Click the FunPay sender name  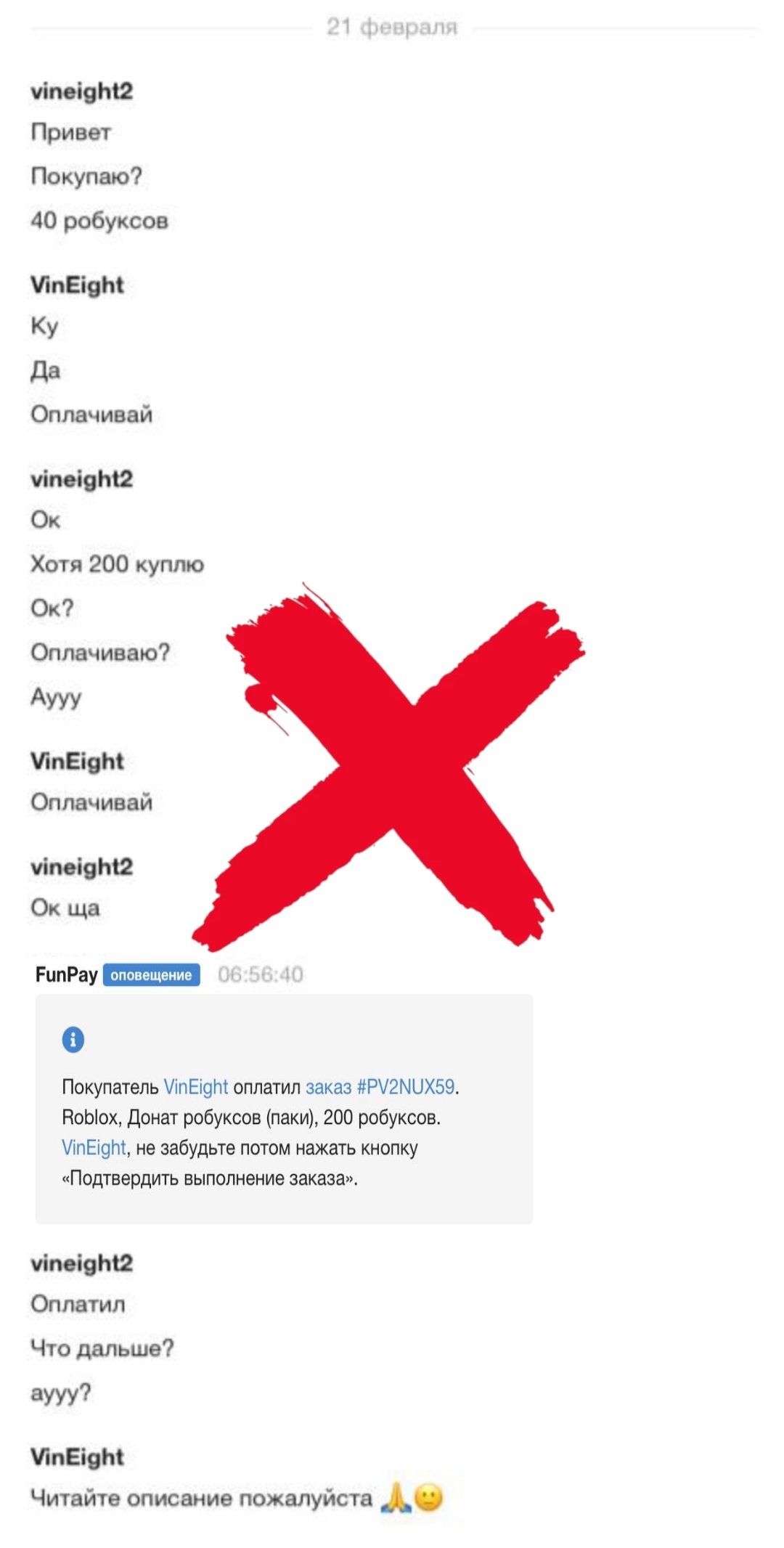66,974
